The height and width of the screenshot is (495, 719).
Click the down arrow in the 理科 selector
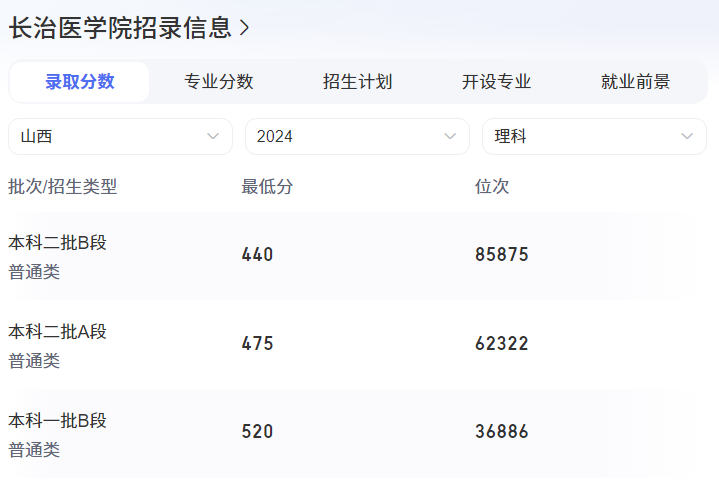point(687,137)
